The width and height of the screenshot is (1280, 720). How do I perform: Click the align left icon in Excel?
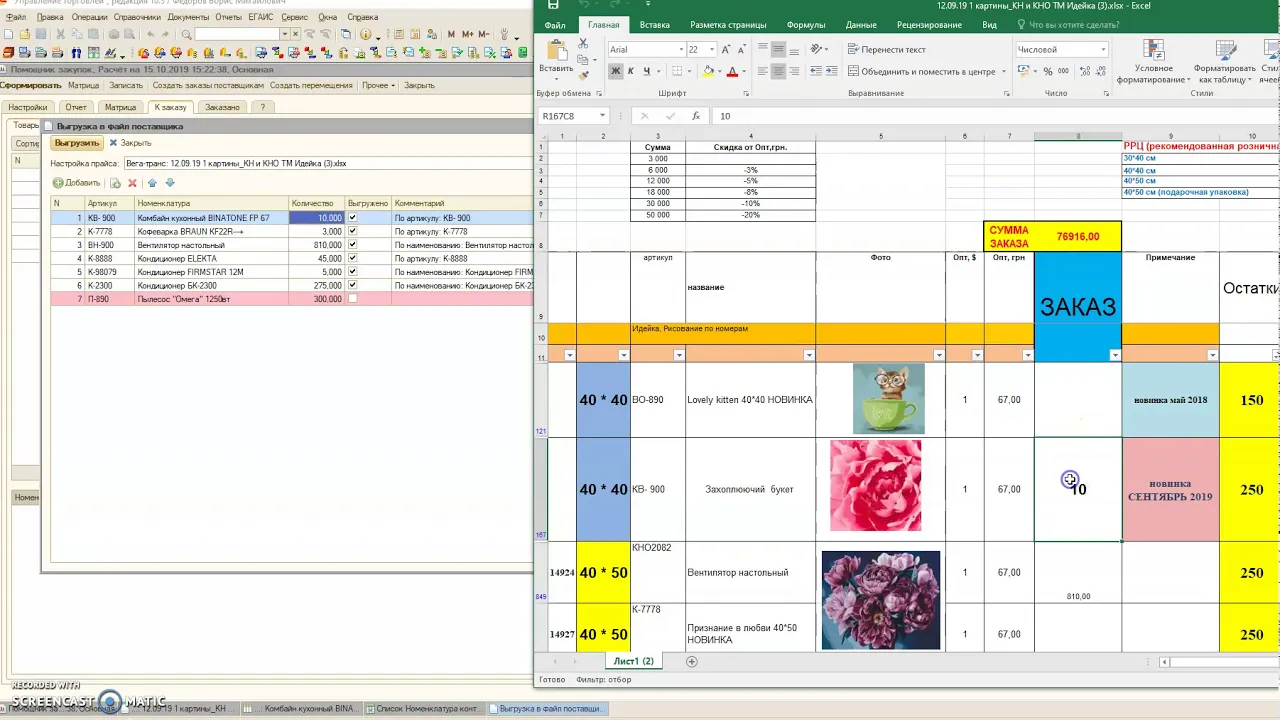(x=763, y=71)
